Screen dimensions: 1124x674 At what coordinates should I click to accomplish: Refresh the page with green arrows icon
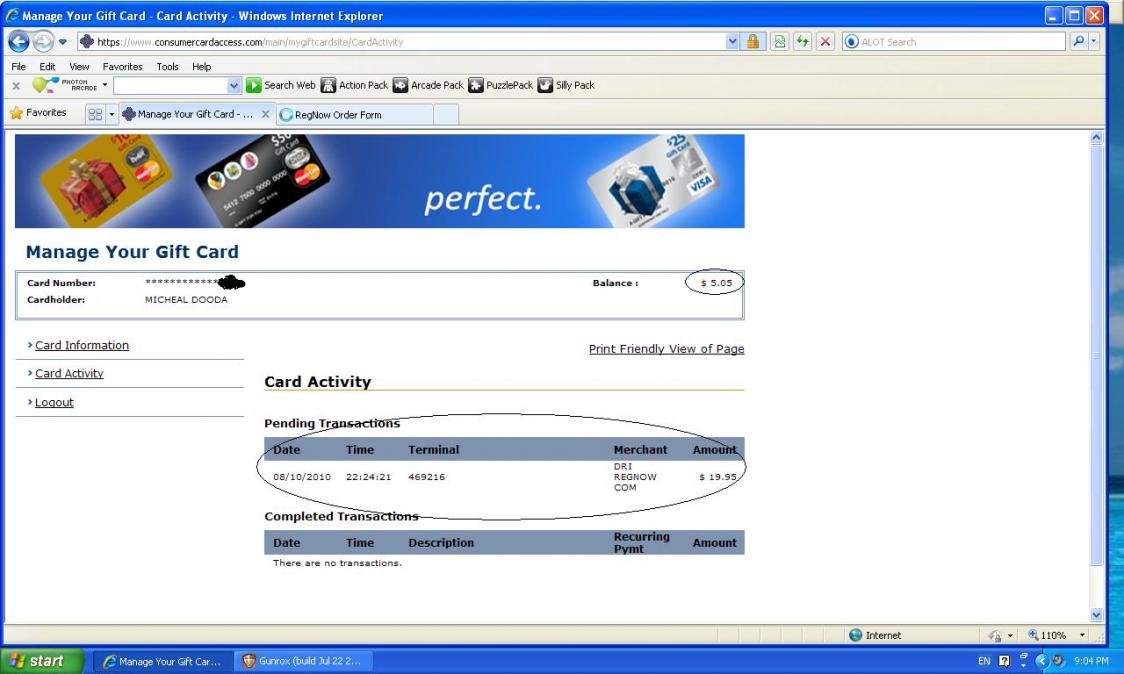tap(802, 42)
